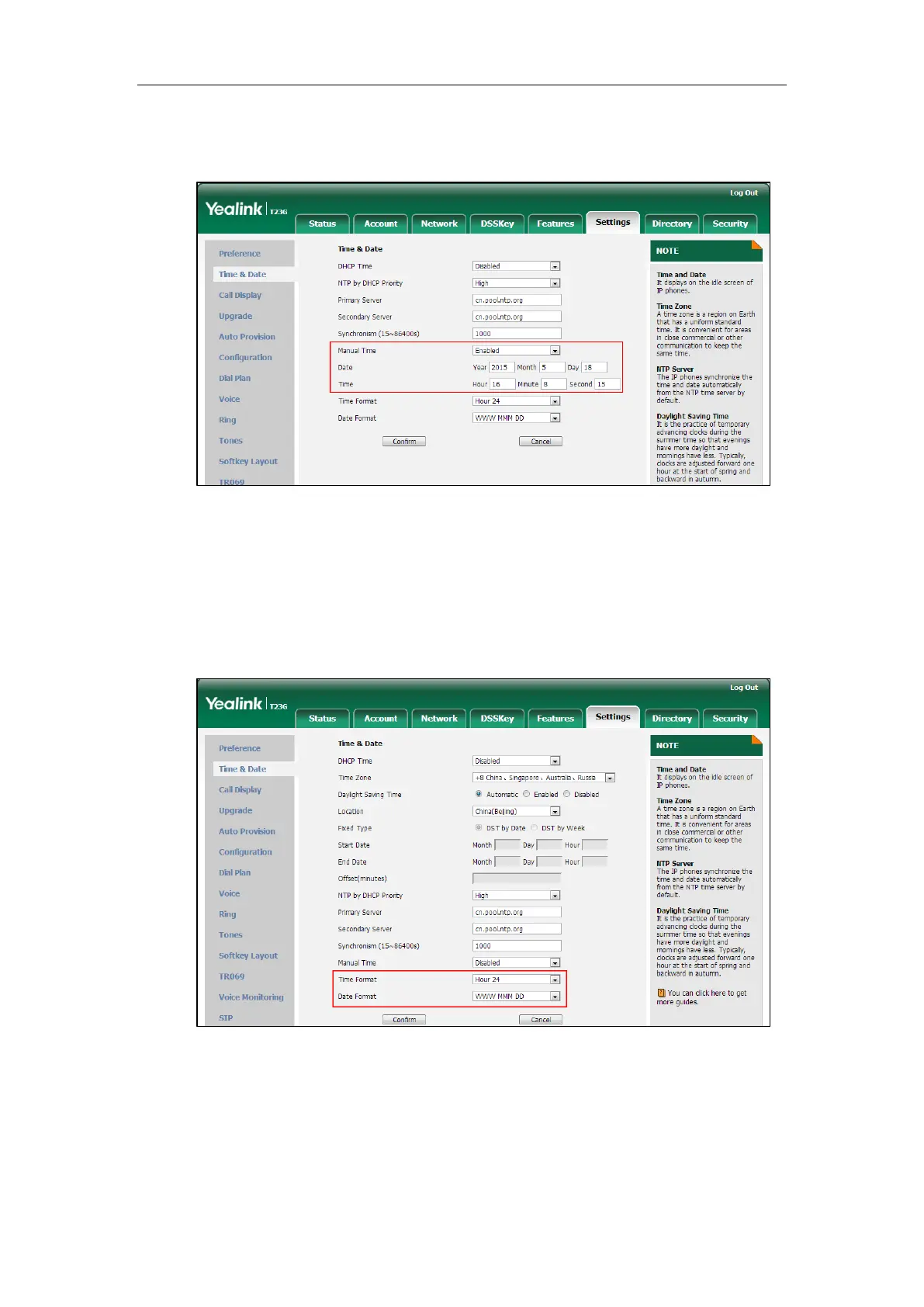924x1307 pixels.
Task: Open Time Format dropdown in the lower screenshot
Action: [x=516, y=979]
